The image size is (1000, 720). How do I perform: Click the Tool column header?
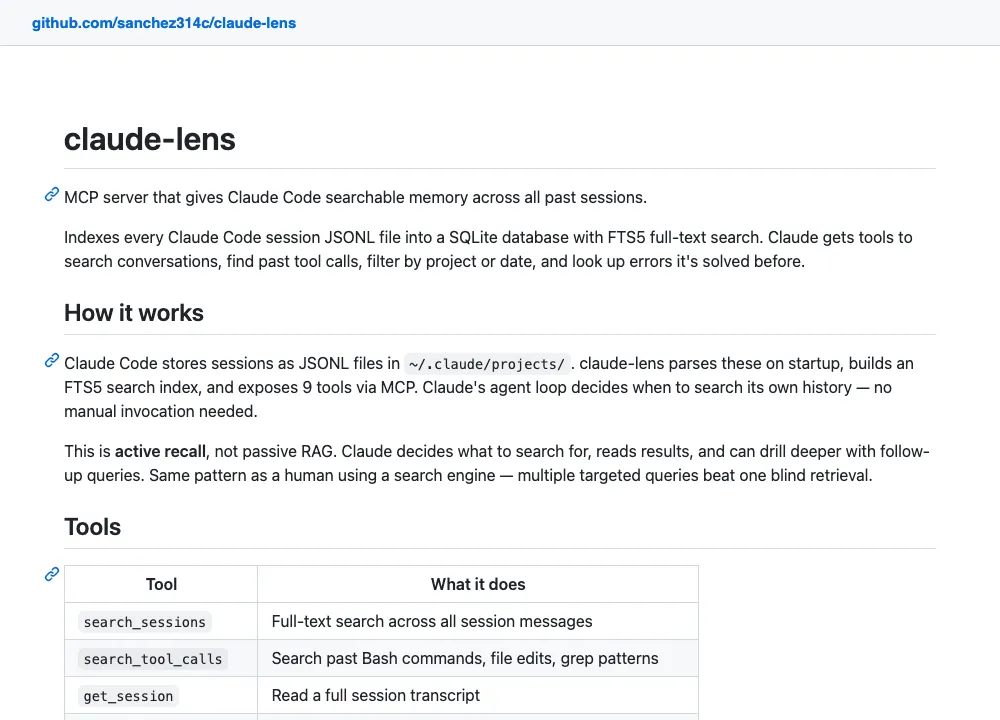[x=161, y=584]
